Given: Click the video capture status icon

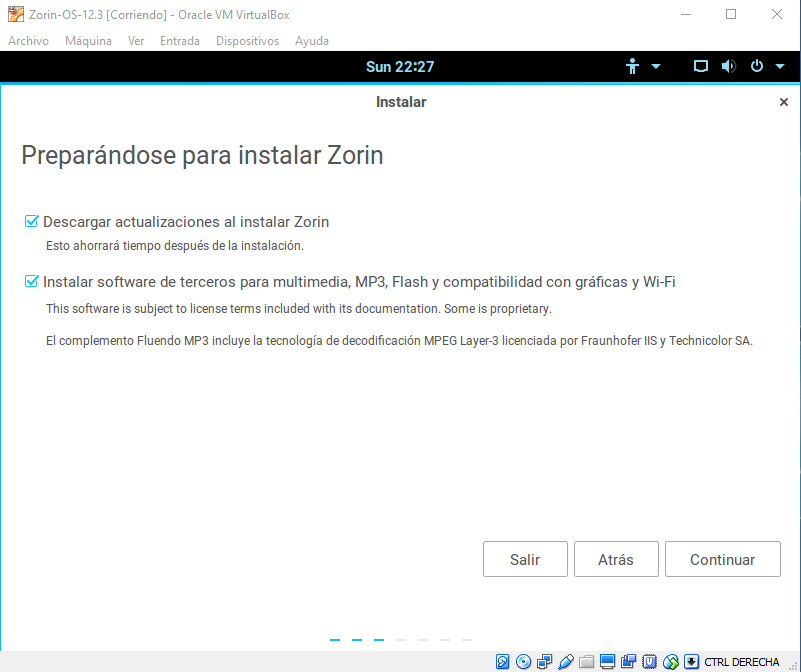Looking at the screenshot, I should [628, 662].
